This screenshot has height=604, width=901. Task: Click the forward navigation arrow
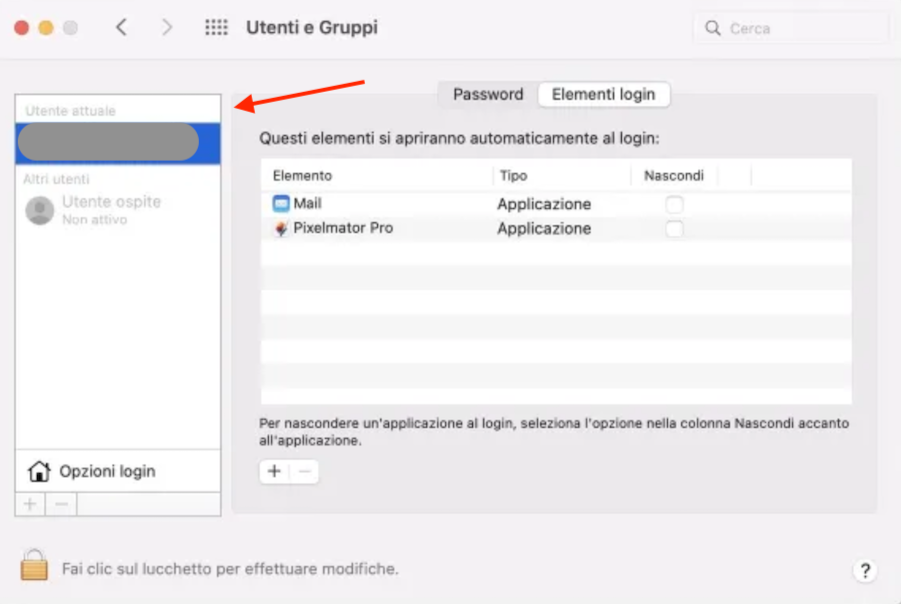tap(166, 27)
